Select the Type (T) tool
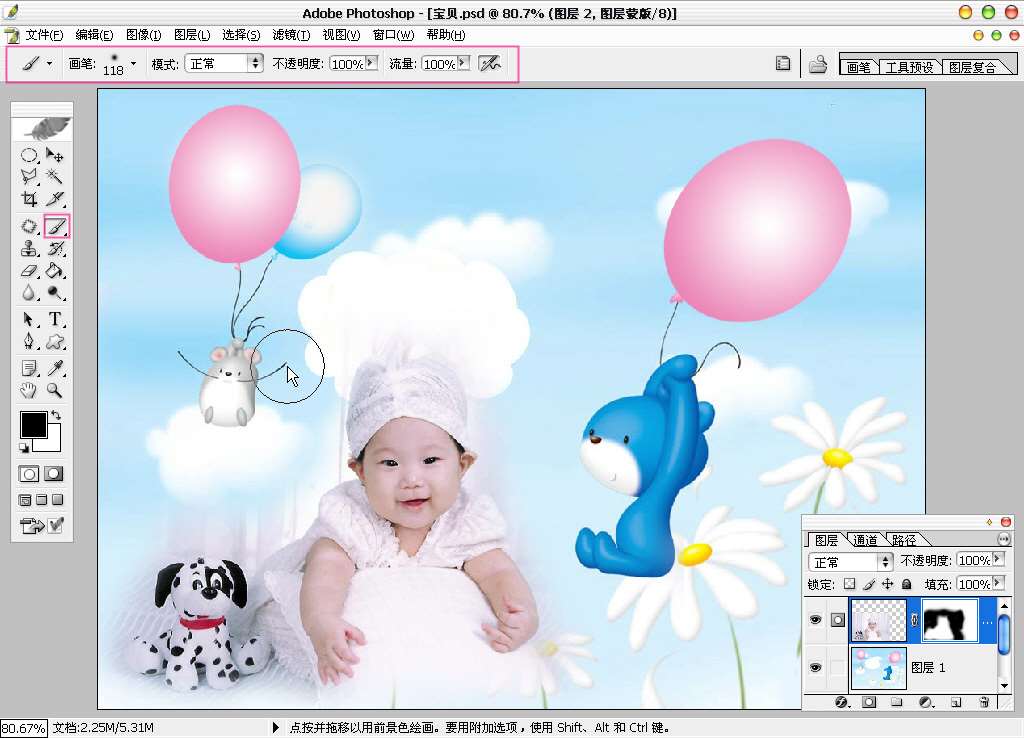The width and height of the screenshot is (1024, 738). 56,320
